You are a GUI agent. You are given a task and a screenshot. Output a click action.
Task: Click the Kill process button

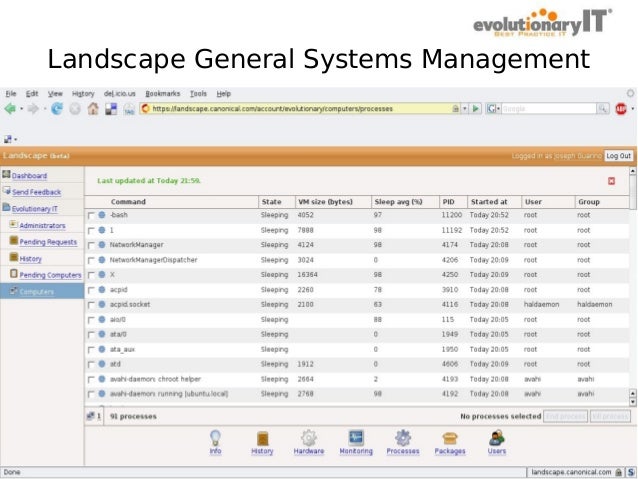pos(610,416)
